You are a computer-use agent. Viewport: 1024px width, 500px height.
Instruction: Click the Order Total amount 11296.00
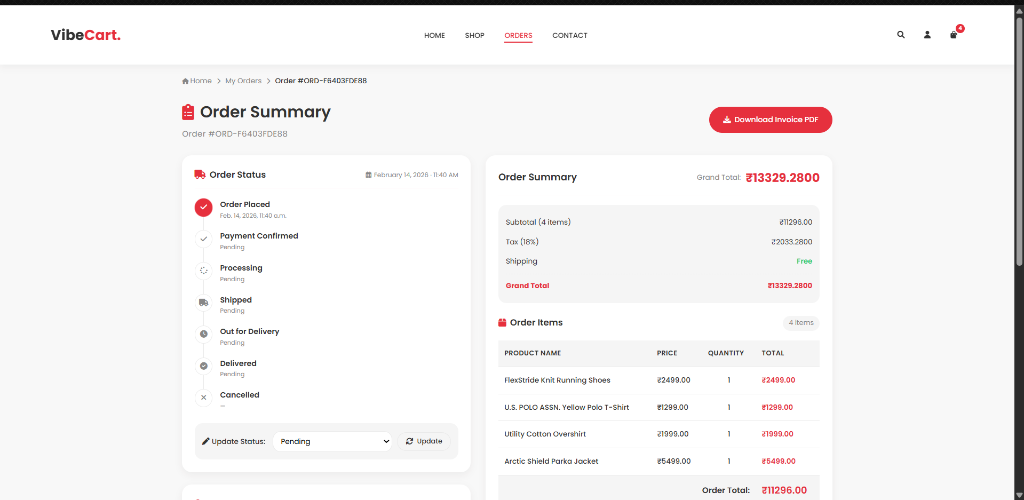784,490
